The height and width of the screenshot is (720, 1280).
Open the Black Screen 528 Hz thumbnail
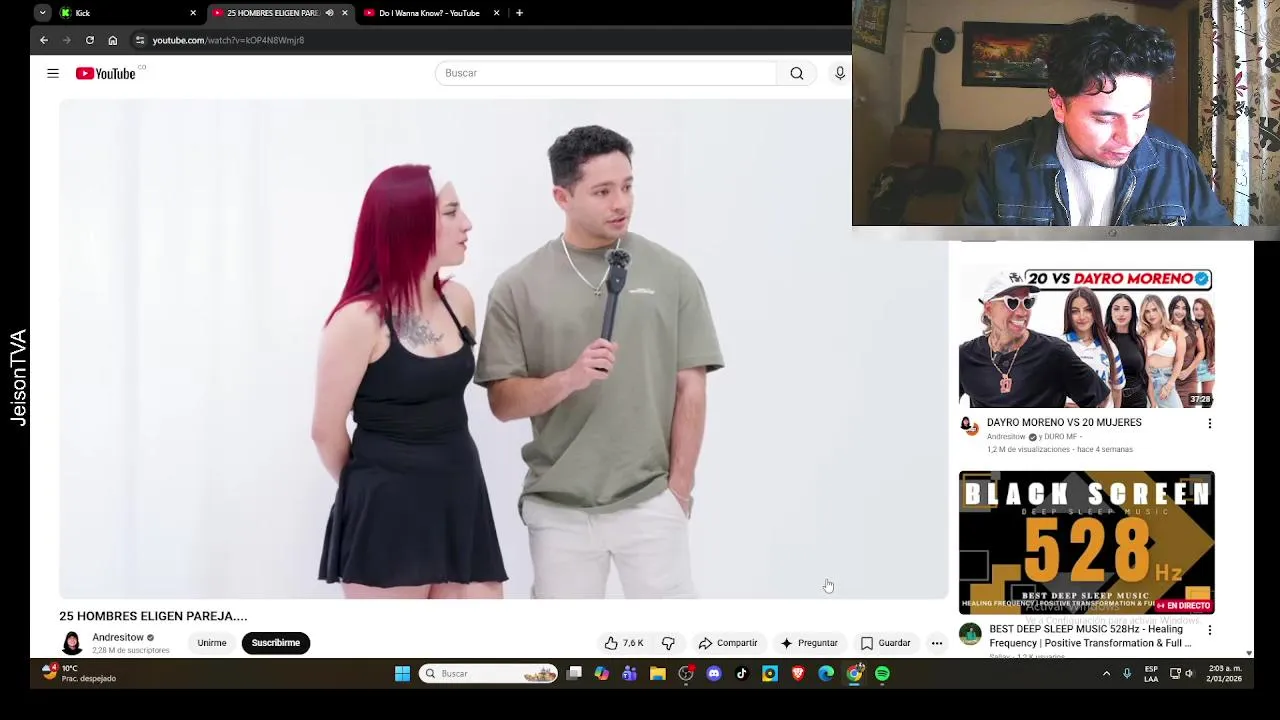click(x=1087, y=542)
